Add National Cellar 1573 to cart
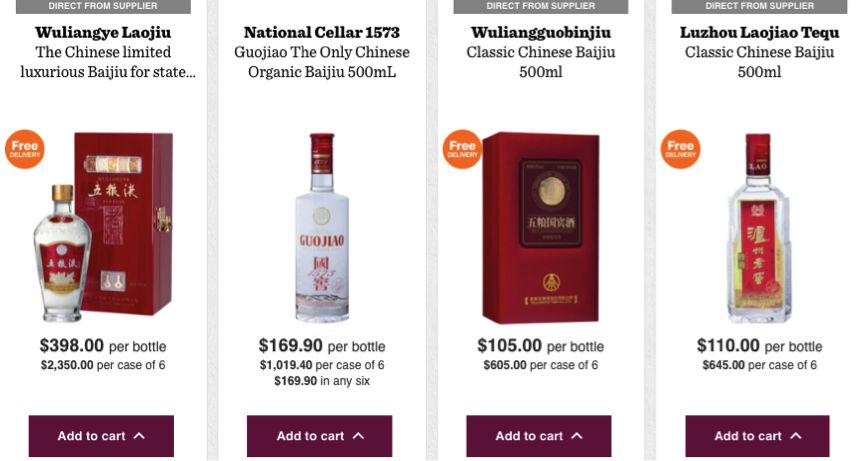The width and height of the screenshot is (859, 461). tap(310, 436)
